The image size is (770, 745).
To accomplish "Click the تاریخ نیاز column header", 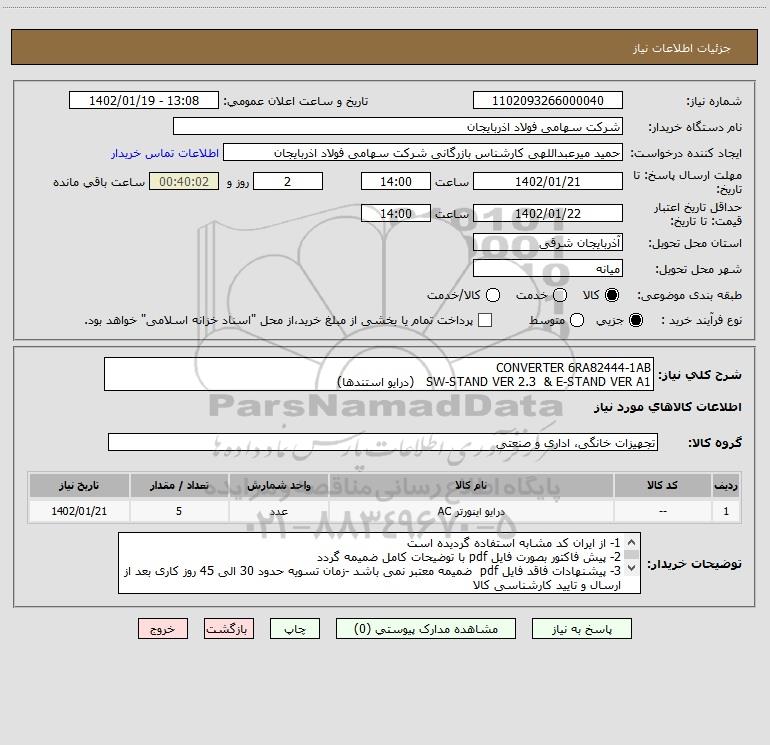I will point(79,485).
